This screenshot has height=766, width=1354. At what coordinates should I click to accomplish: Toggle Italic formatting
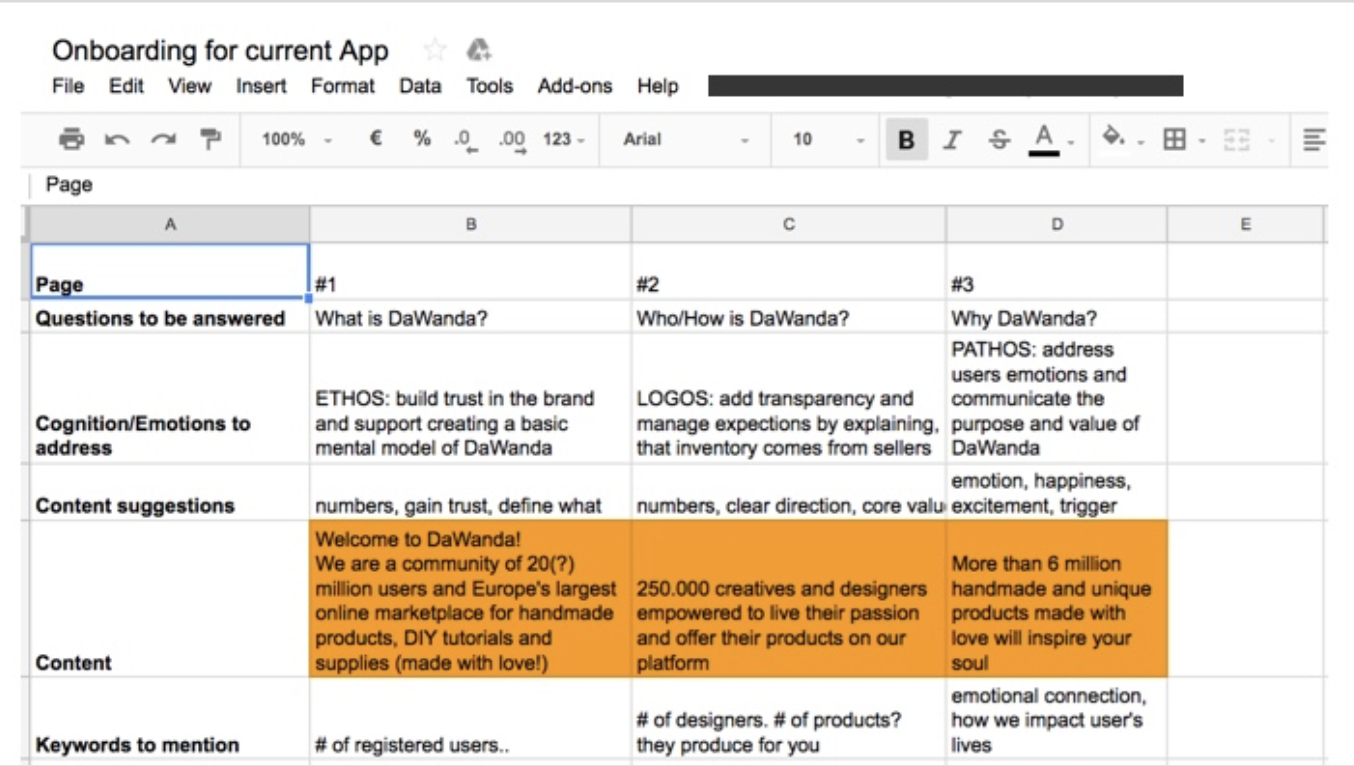coord(952,140)
